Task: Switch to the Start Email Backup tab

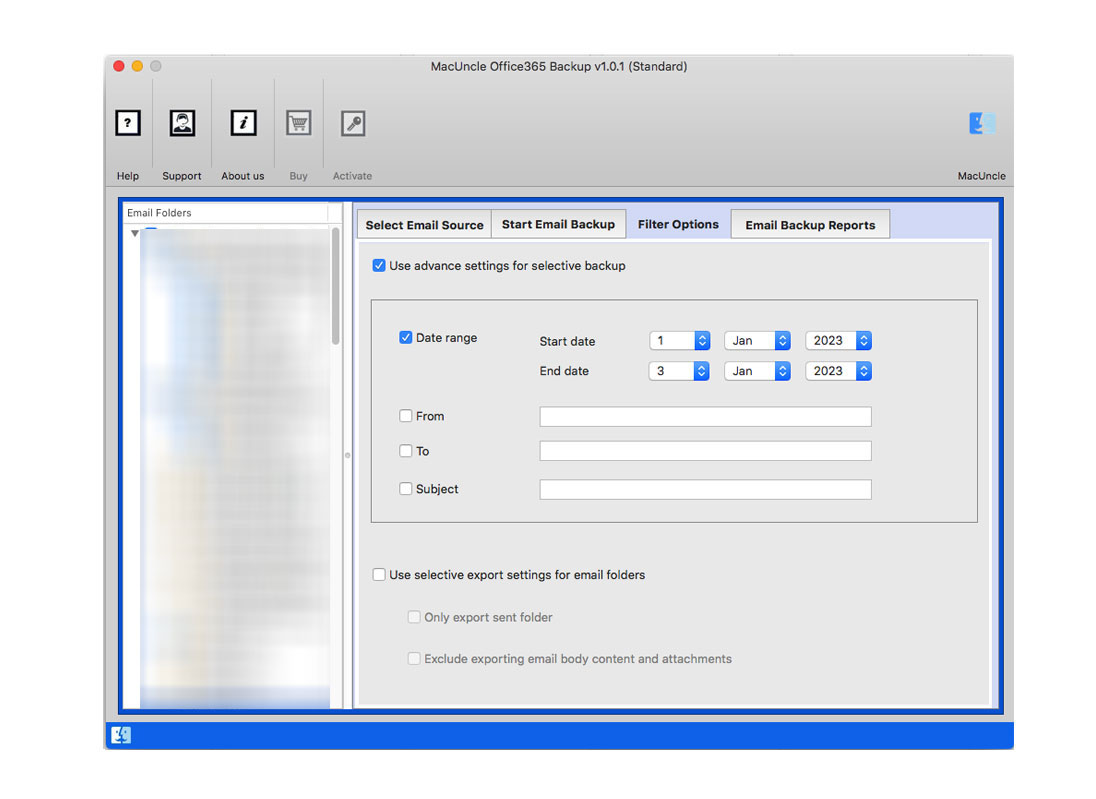Action: pos(558,224)
